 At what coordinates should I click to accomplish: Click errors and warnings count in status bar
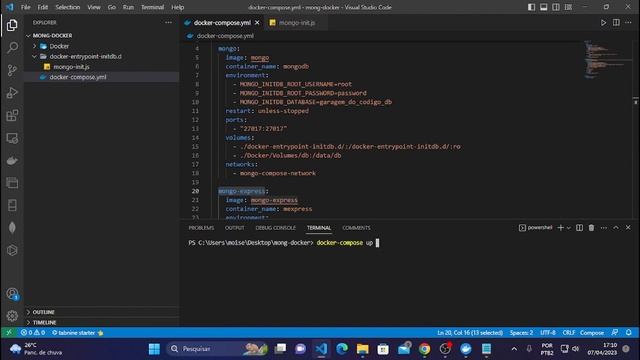tap(33, 333)
